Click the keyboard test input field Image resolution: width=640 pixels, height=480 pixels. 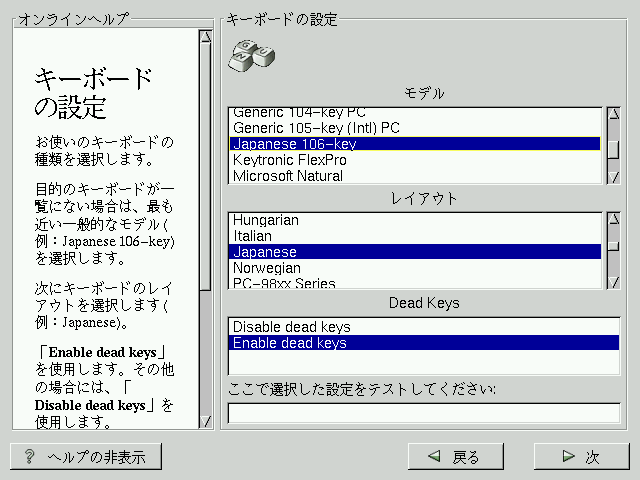coord(422,413)
